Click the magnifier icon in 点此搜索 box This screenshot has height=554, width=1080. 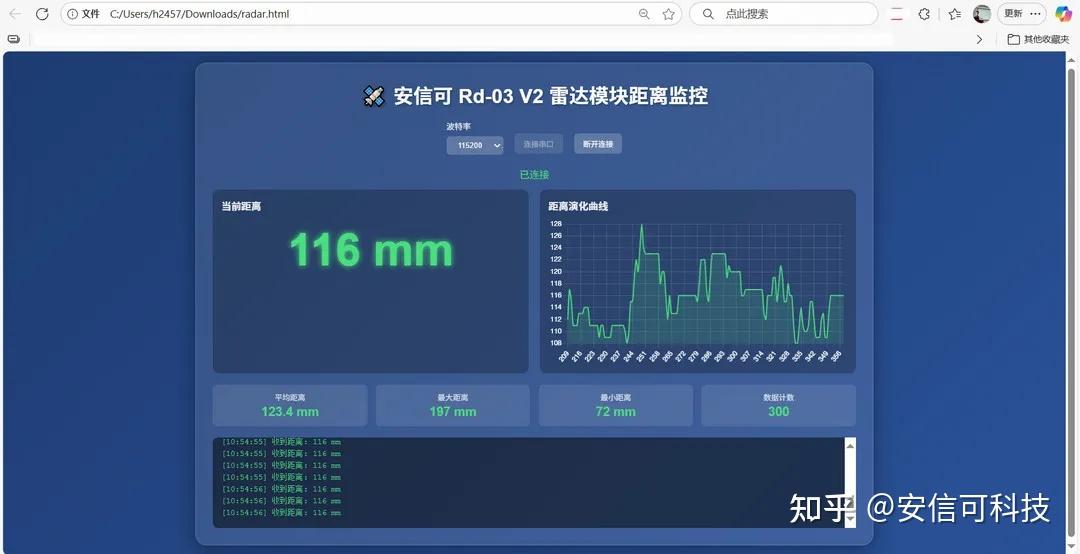click(x=707, y=14)
